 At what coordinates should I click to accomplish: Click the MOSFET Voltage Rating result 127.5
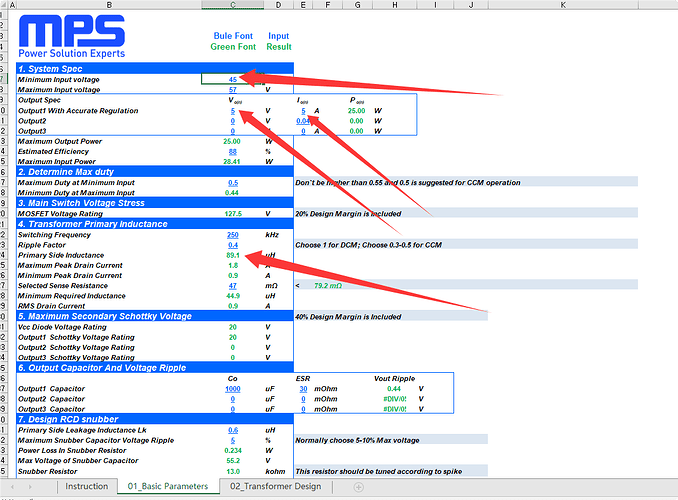tap(232, 213)
